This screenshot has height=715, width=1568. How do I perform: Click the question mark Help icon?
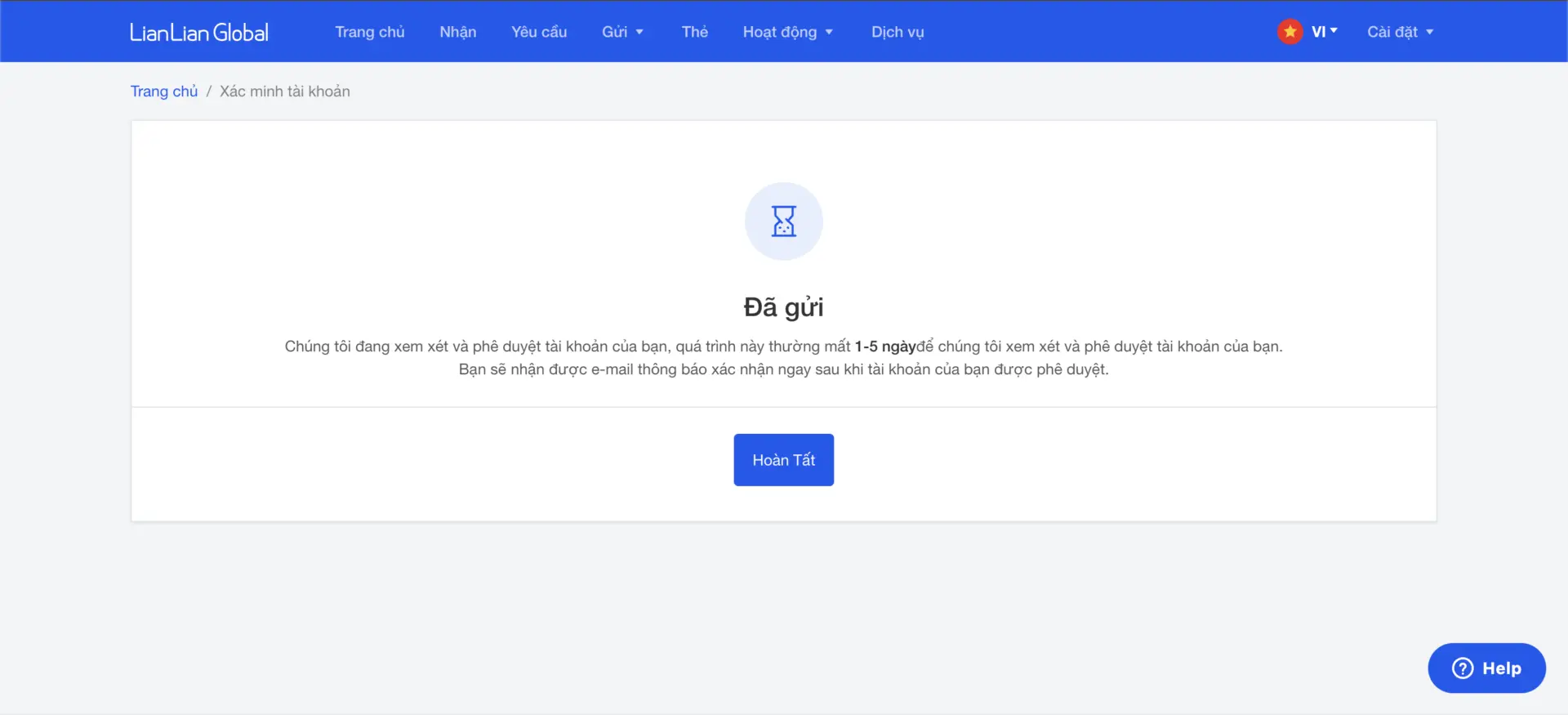[x=1462, y=668]
